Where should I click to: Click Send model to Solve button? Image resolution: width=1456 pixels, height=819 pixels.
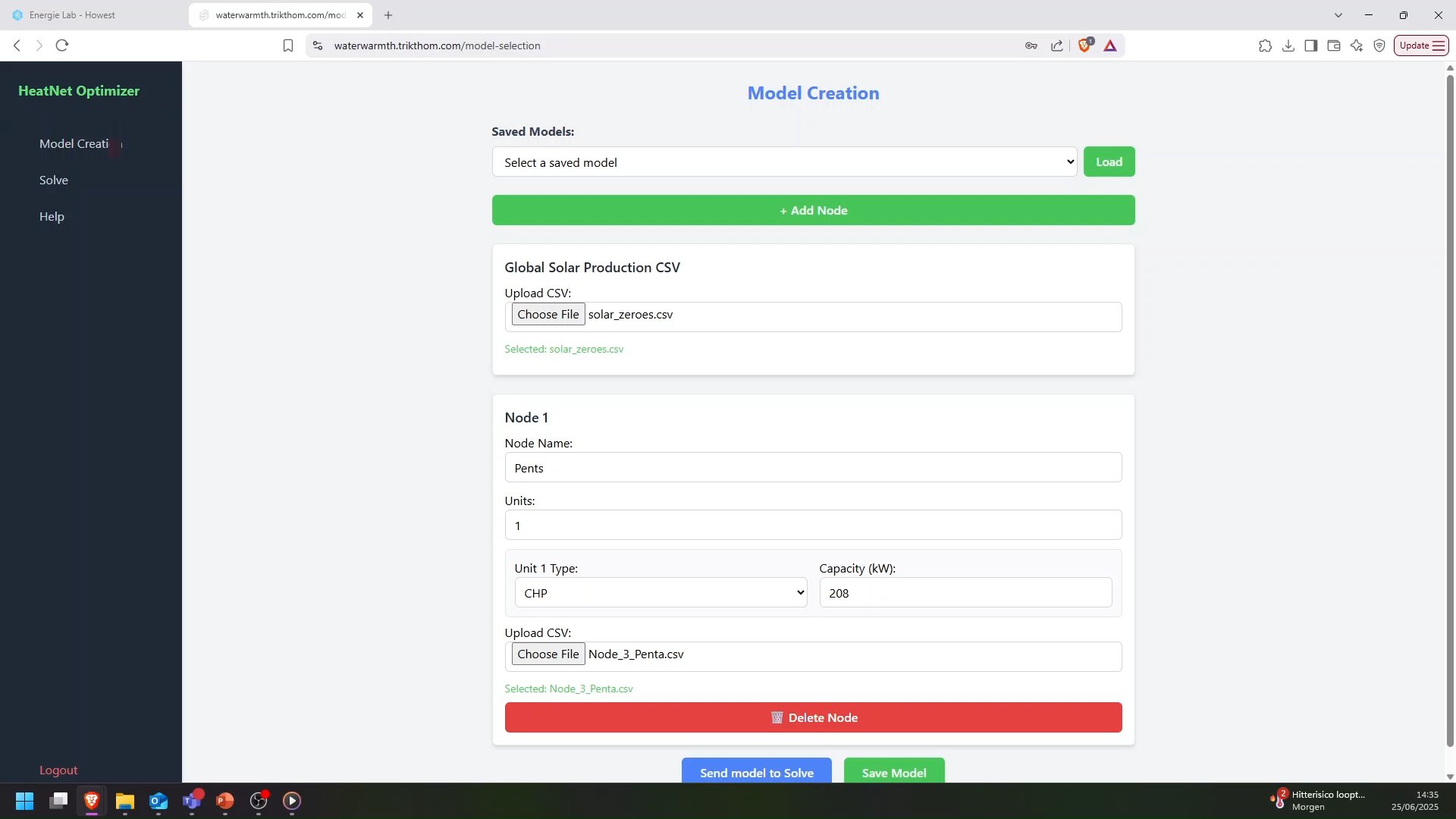[x=756, y=771]
